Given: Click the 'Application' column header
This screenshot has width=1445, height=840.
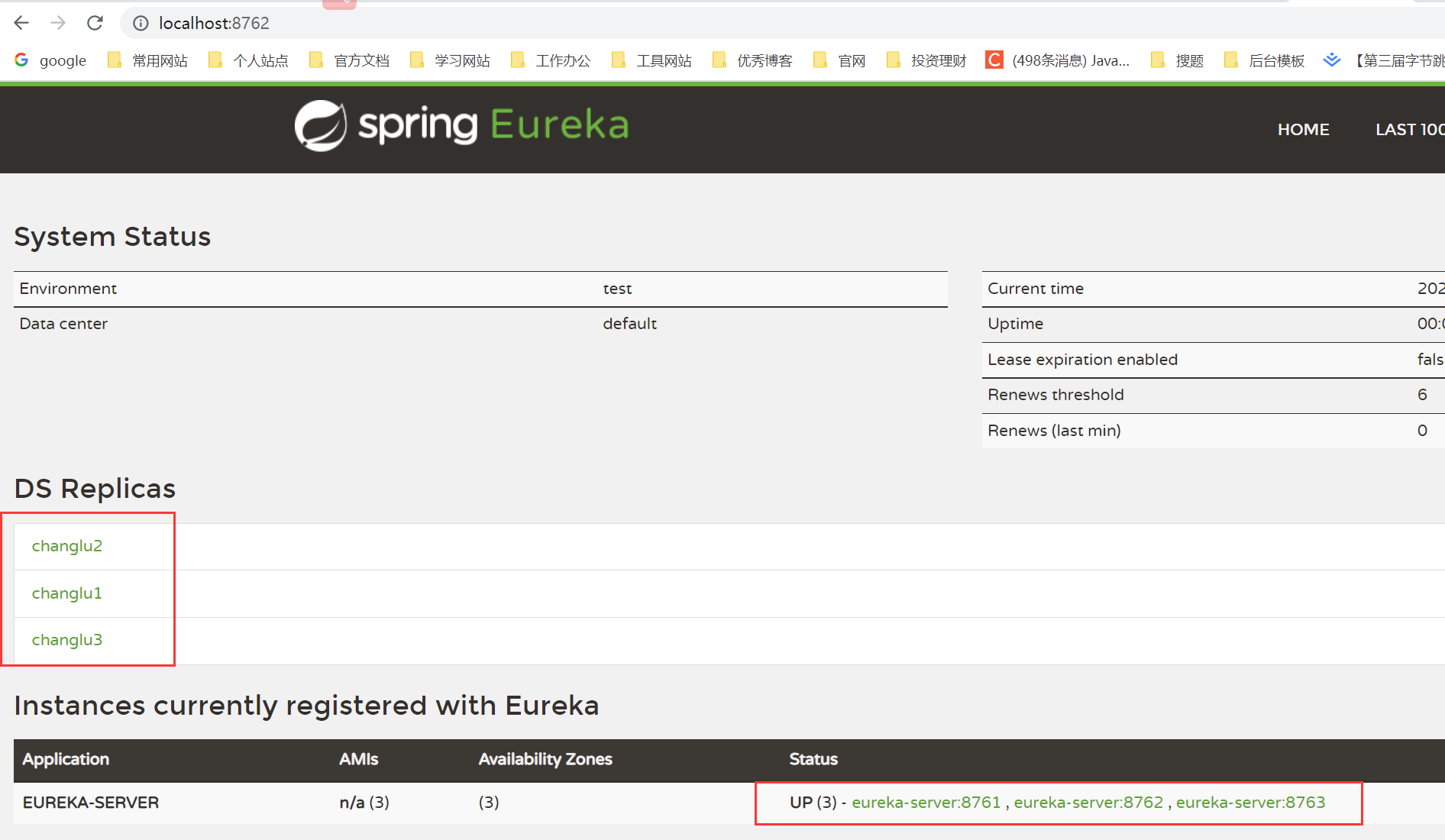Looking at the screenshot, I should 66,759.
